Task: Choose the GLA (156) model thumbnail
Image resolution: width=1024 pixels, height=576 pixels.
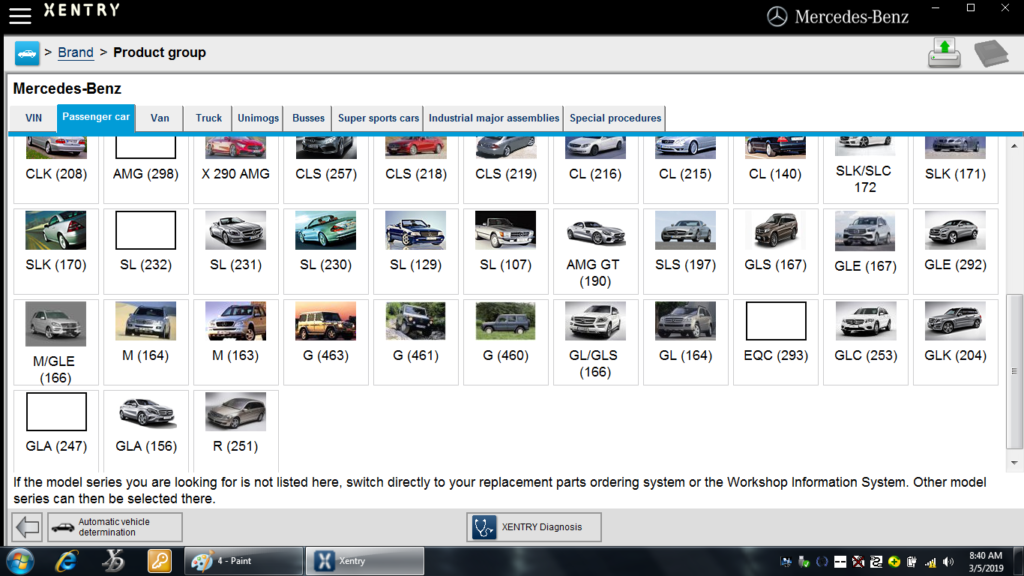Action: pos(146,411)
